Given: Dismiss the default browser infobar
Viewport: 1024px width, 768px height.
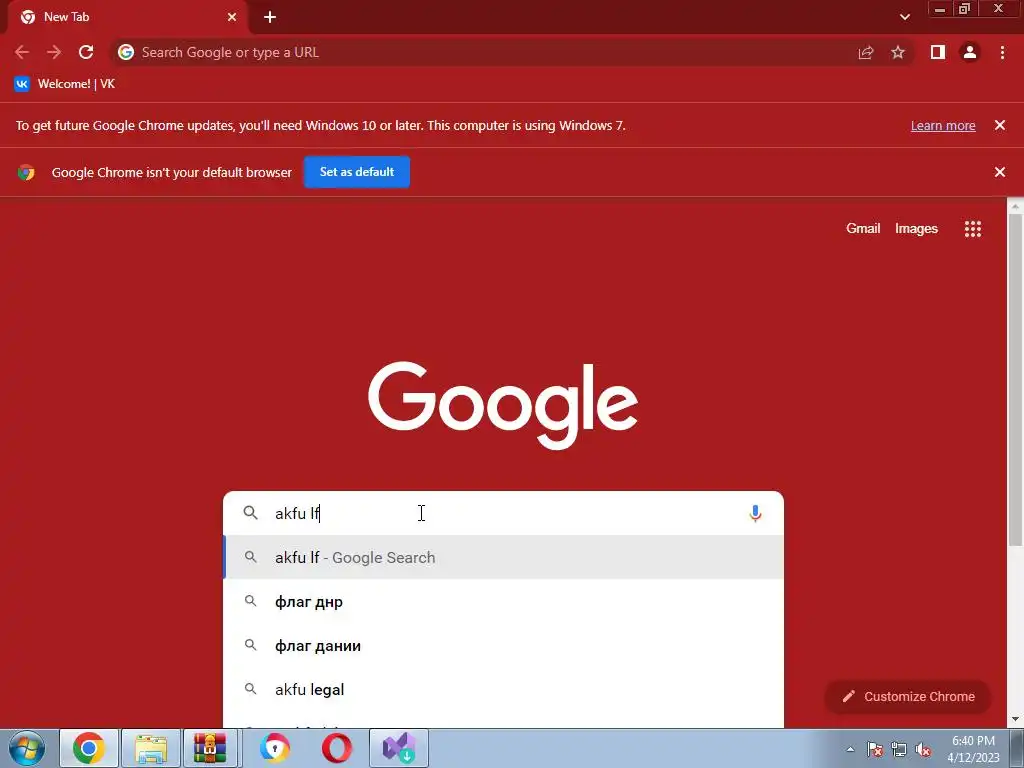Looking at the screenshot, I should click(x=1000, y=172).
